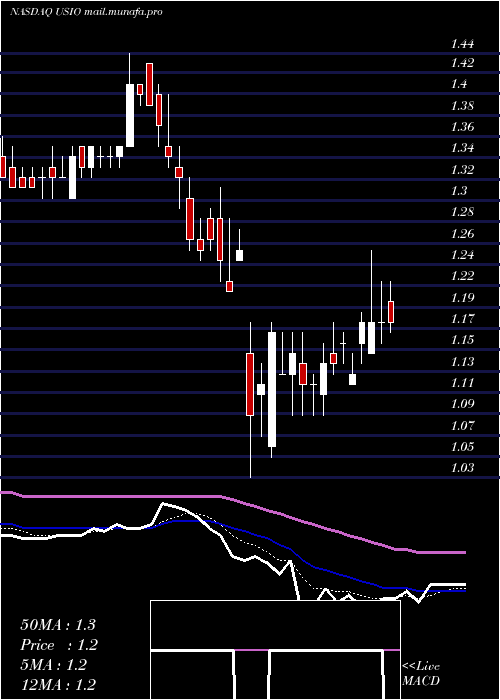Click the 1.19 price axis label
The image size is (500, 700).
click(462, 297)
